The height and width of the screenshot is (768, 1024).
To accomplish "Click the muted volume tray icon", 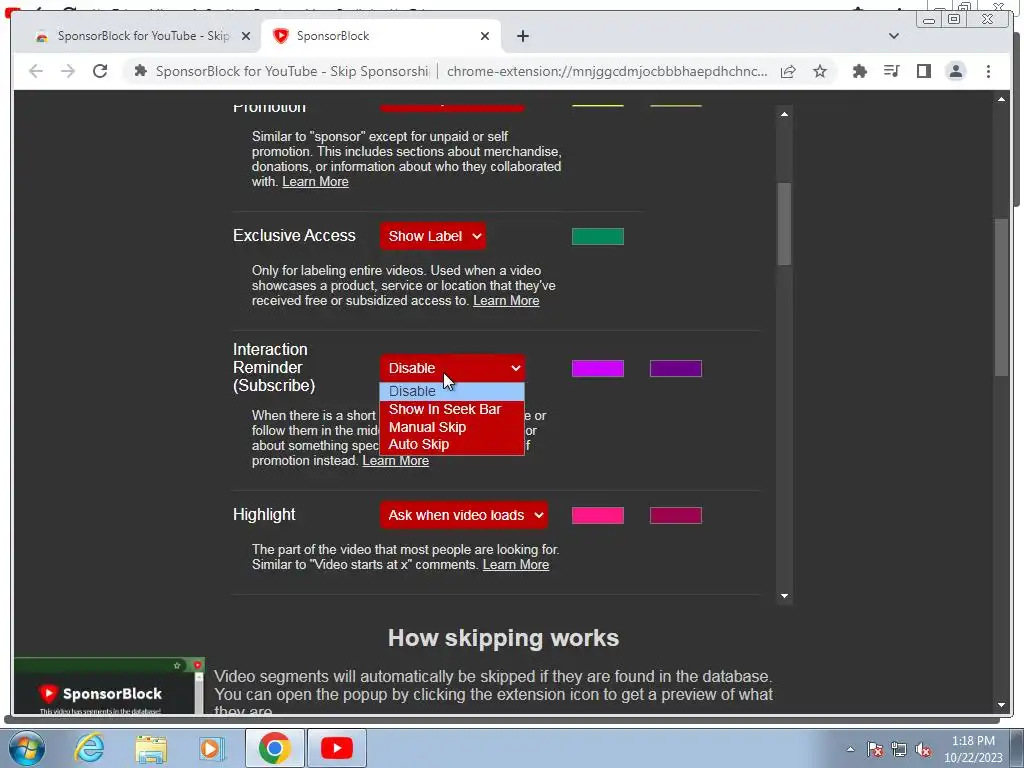I will pyautogui.click(x=923, y=750).
